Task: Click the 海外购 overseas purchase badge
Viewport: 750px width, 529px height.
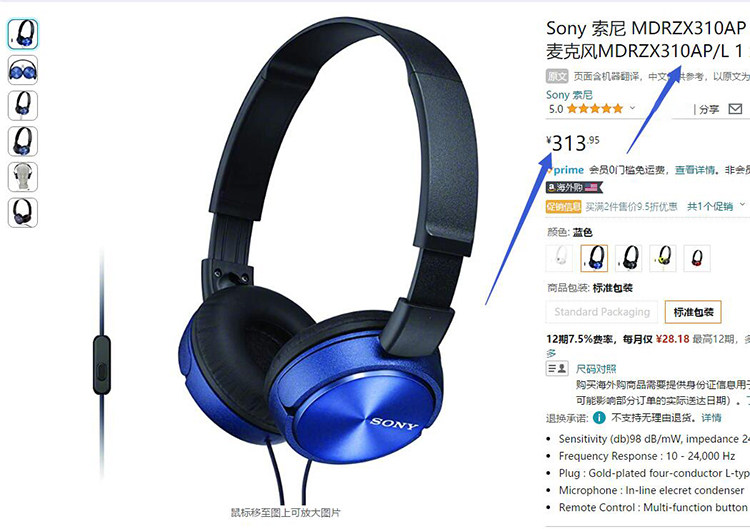Action: coord(574,187)
